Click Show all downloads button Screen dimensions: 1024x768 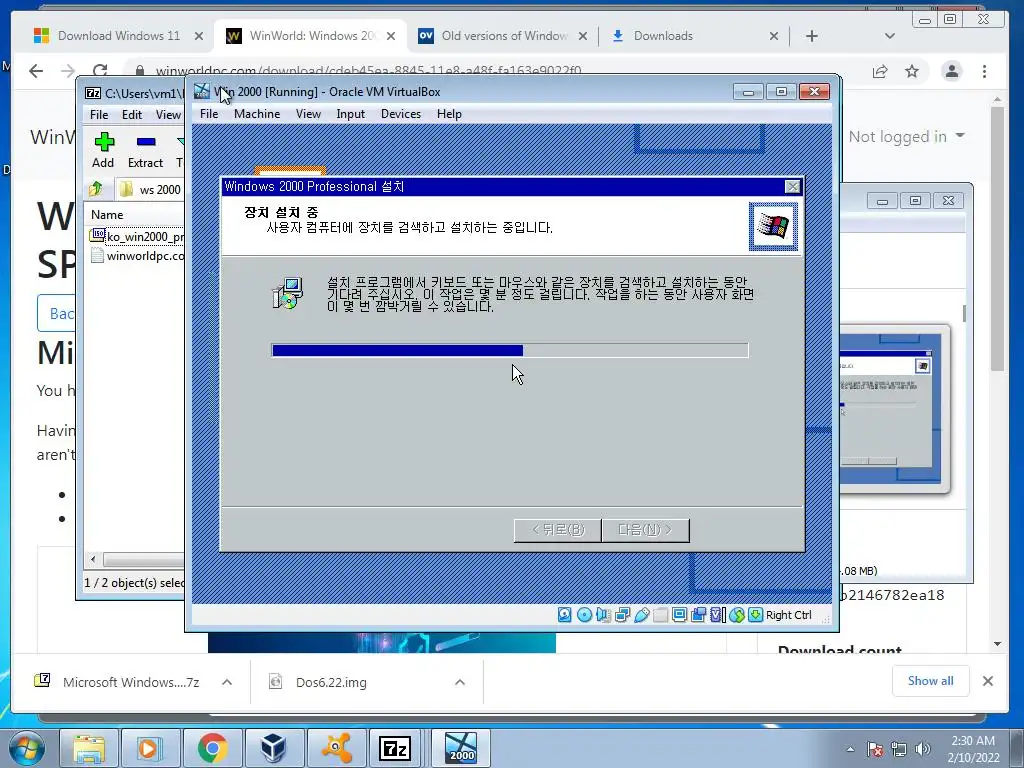(x=931, y=681)
